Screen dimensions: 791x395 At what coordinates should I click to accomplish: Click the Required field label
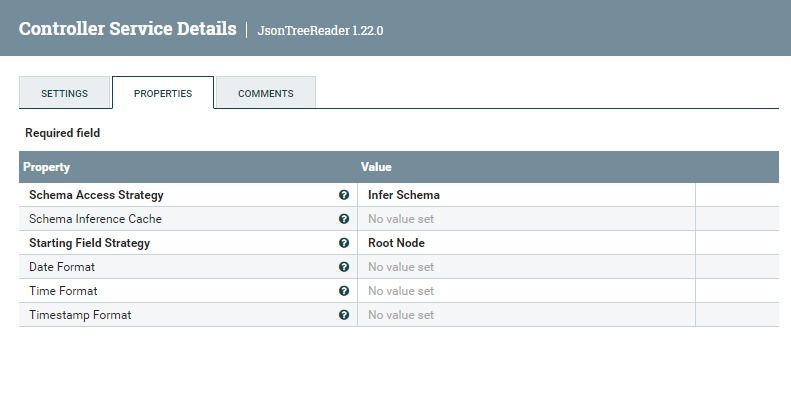[x=63, y=133]
